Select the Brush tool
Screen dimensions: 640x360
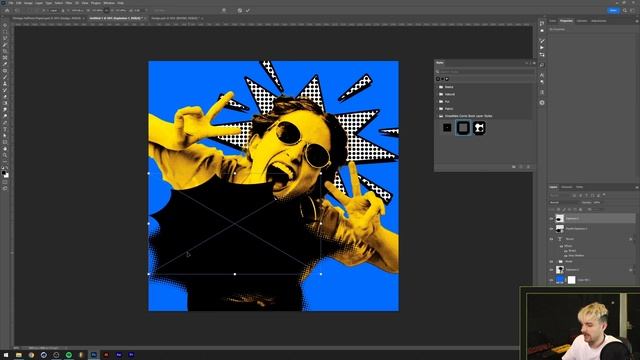pos(5,77)
